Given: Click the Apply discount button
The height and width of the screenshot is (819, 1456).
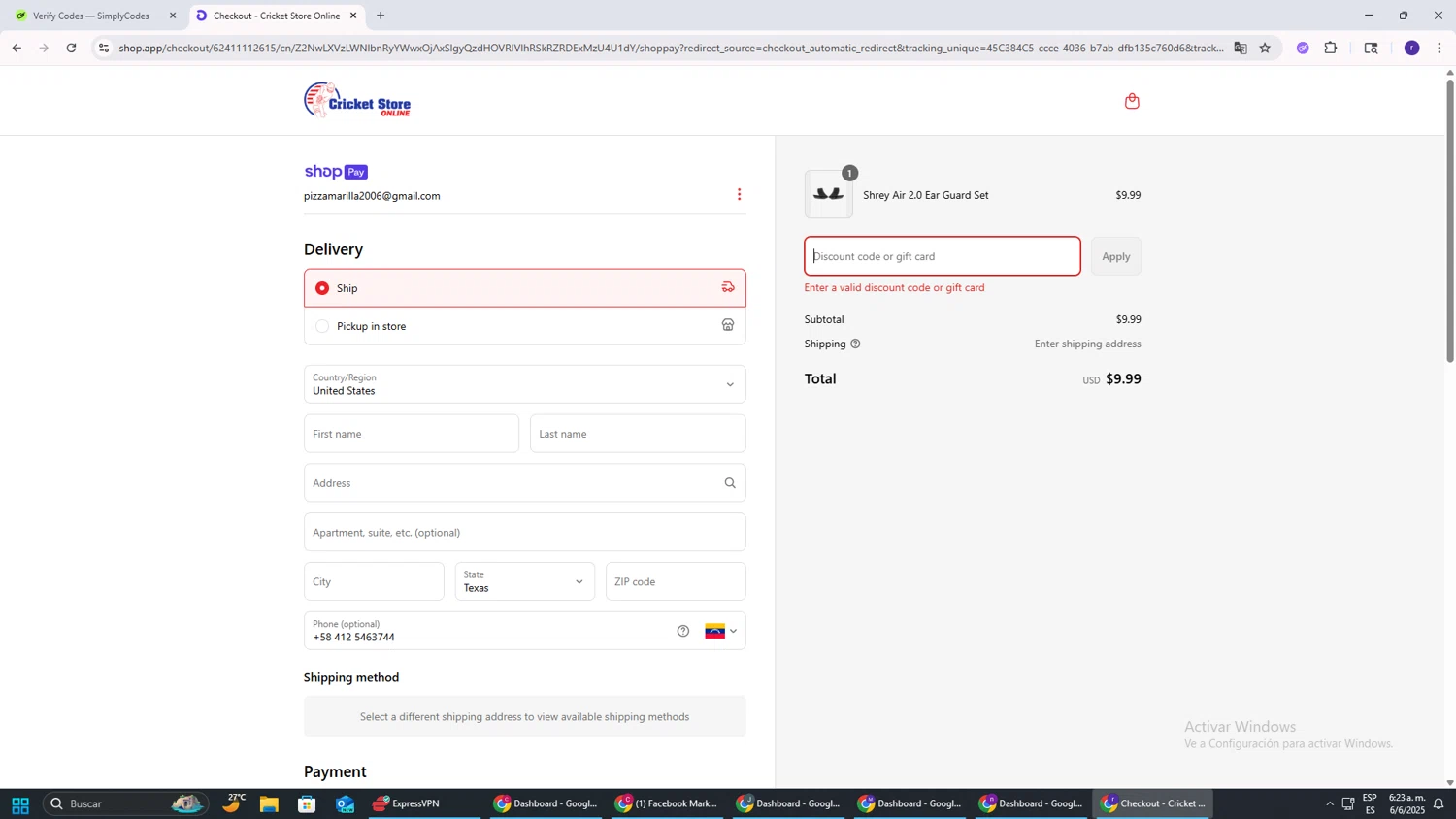Looking at the screenshot, I should (x=1115, y=256).
